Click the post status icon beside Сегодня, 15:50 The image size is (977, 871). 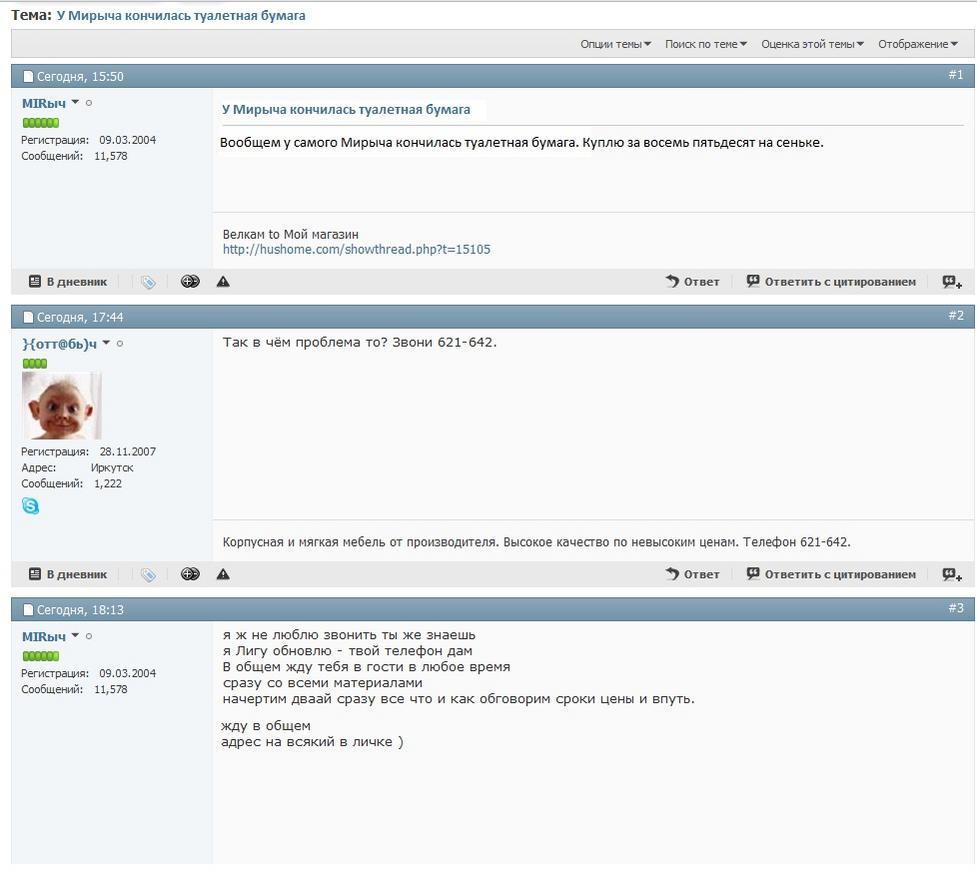28,77
